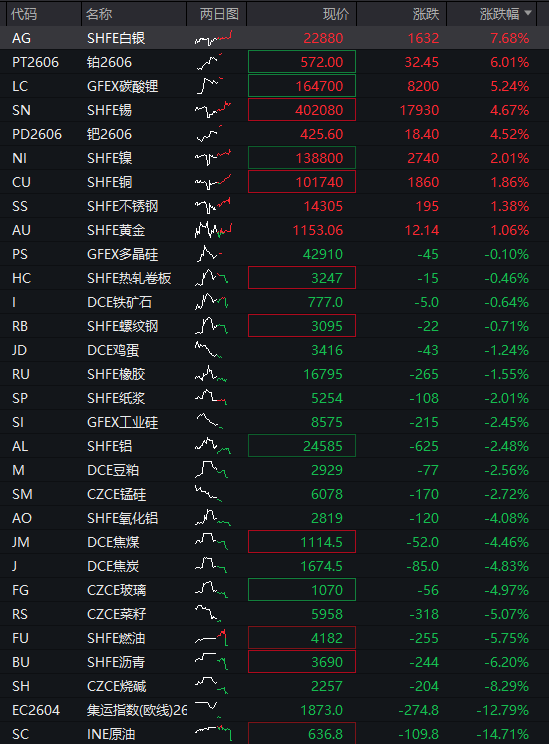Open the SHFE白银 two-day sparkline chart
Image resolution: width=549 pixels, height=744 pixels.
click(x=213, y=38)
